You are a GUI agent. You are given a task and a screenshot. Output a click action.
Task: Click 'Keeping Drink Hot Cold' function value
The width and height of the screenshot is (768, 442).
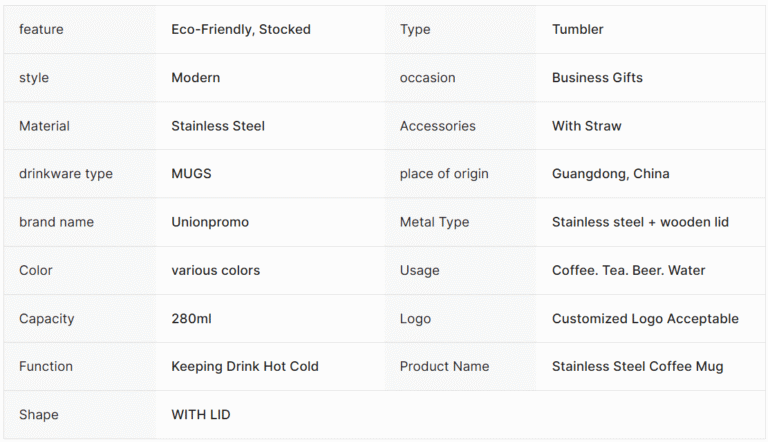tap(245, 367)
